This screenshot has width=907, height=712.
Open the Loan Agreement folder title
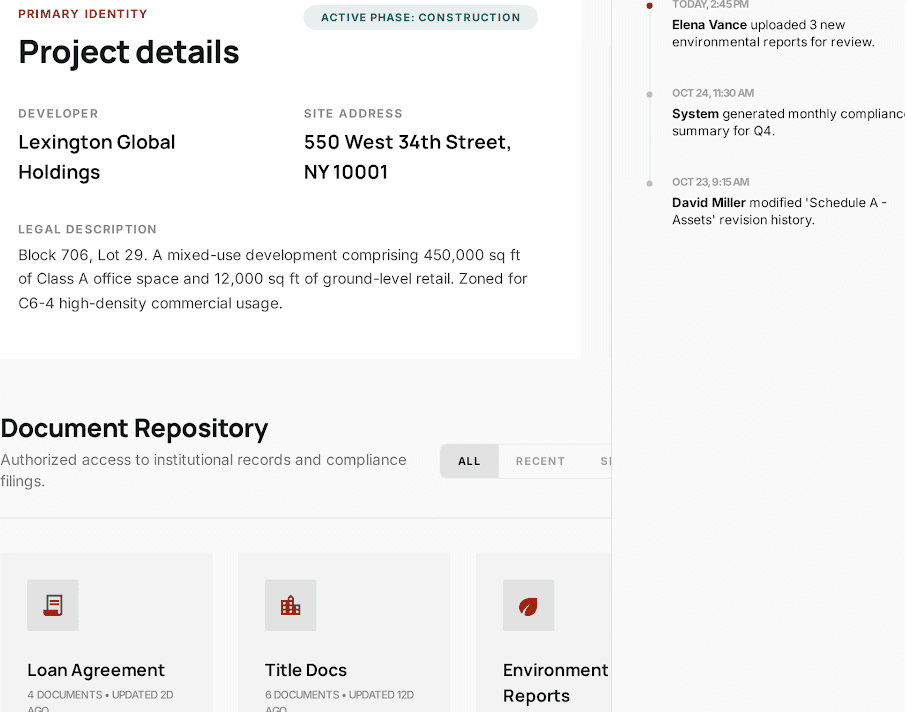96,670
